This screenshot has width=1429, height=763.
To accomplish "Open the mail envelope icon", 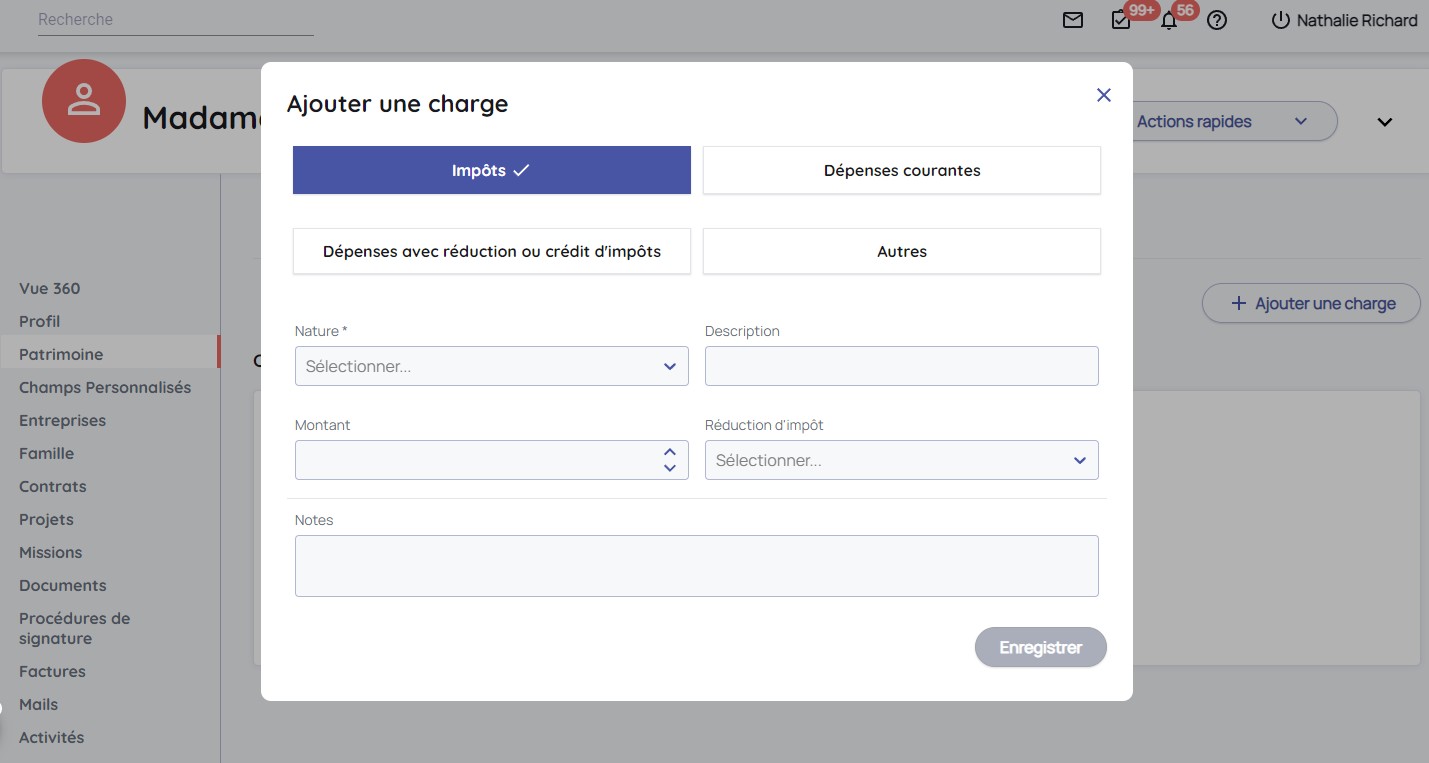I will click(x=1073, y=20).
